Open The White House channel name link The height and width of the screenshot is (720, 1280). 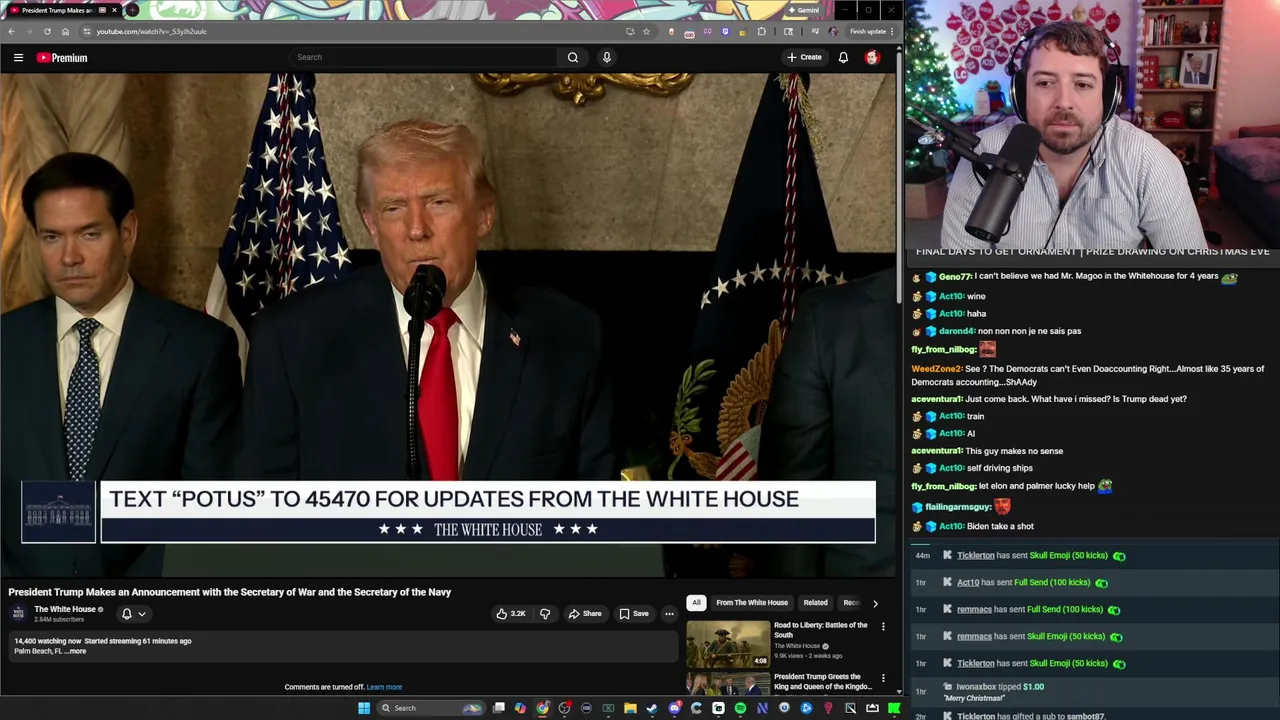65,609
